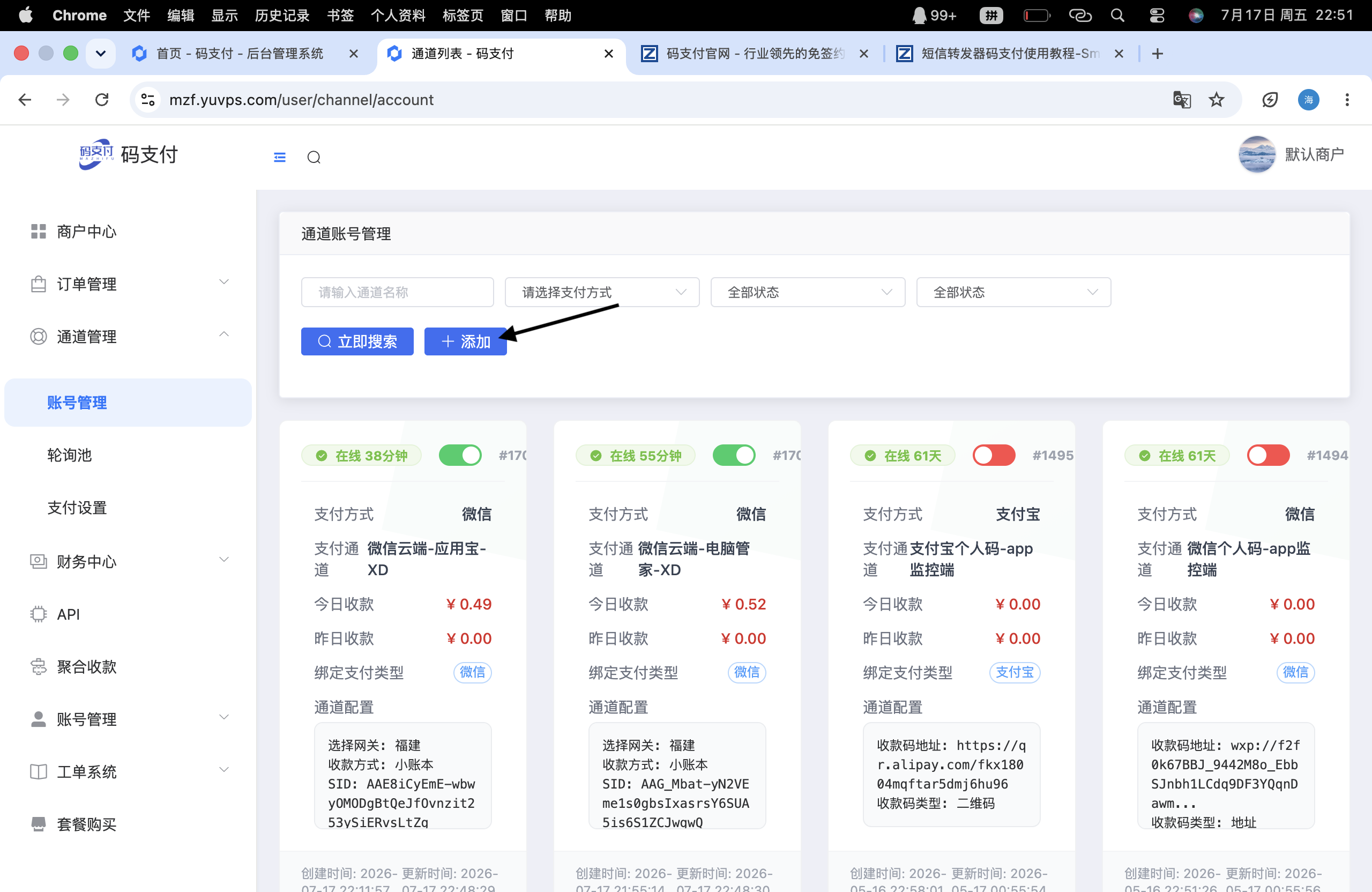The image size is (1372, 892).
Task: Select 账号管理 submenu under 通道管理
Action: [x=128, y=403]
